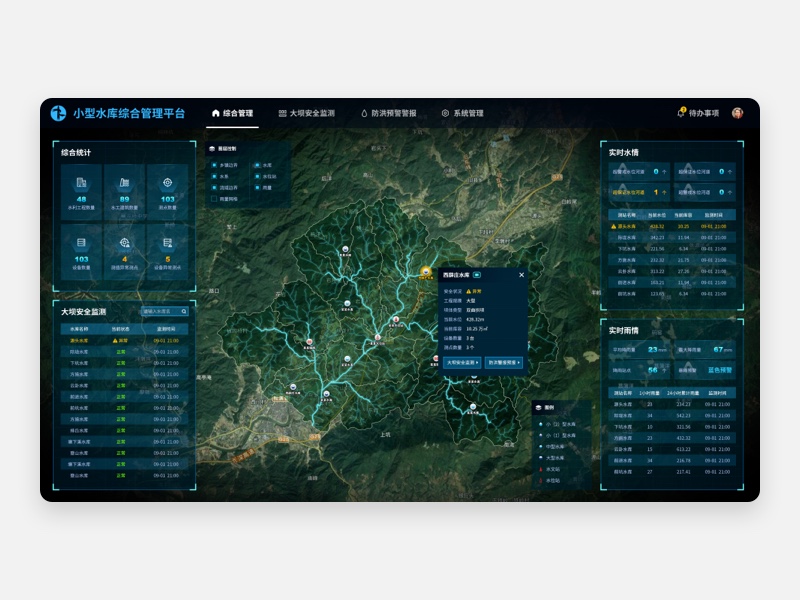Click the 降雨站点 56 个 card
The width and height of the screenshot is (800, 600).
[639, 370]
